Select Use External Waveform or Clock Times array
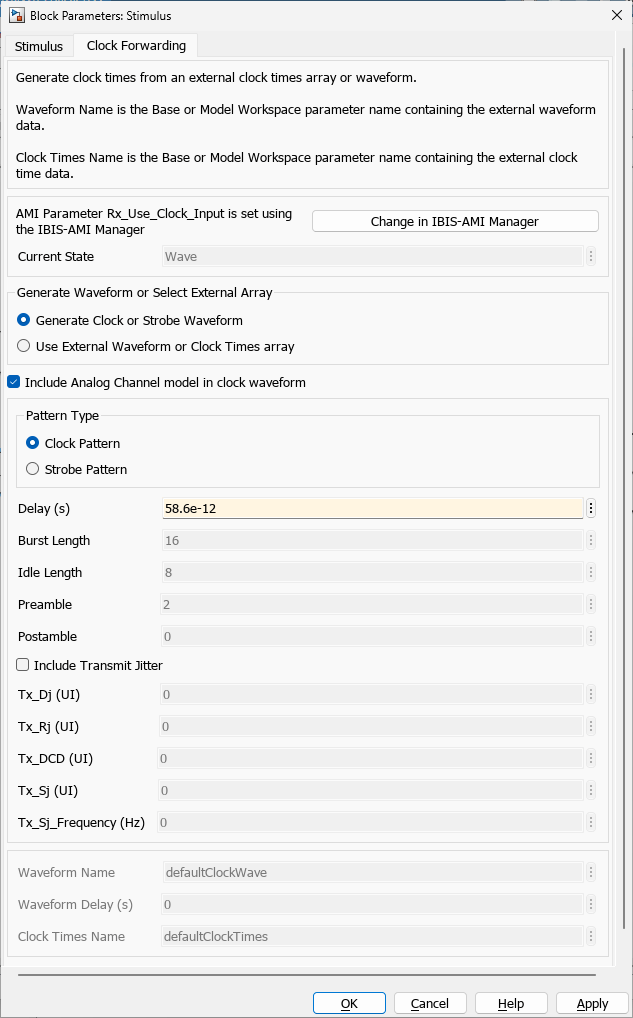The height and width of the screenshot is (1018, 633). pos(24,347)
